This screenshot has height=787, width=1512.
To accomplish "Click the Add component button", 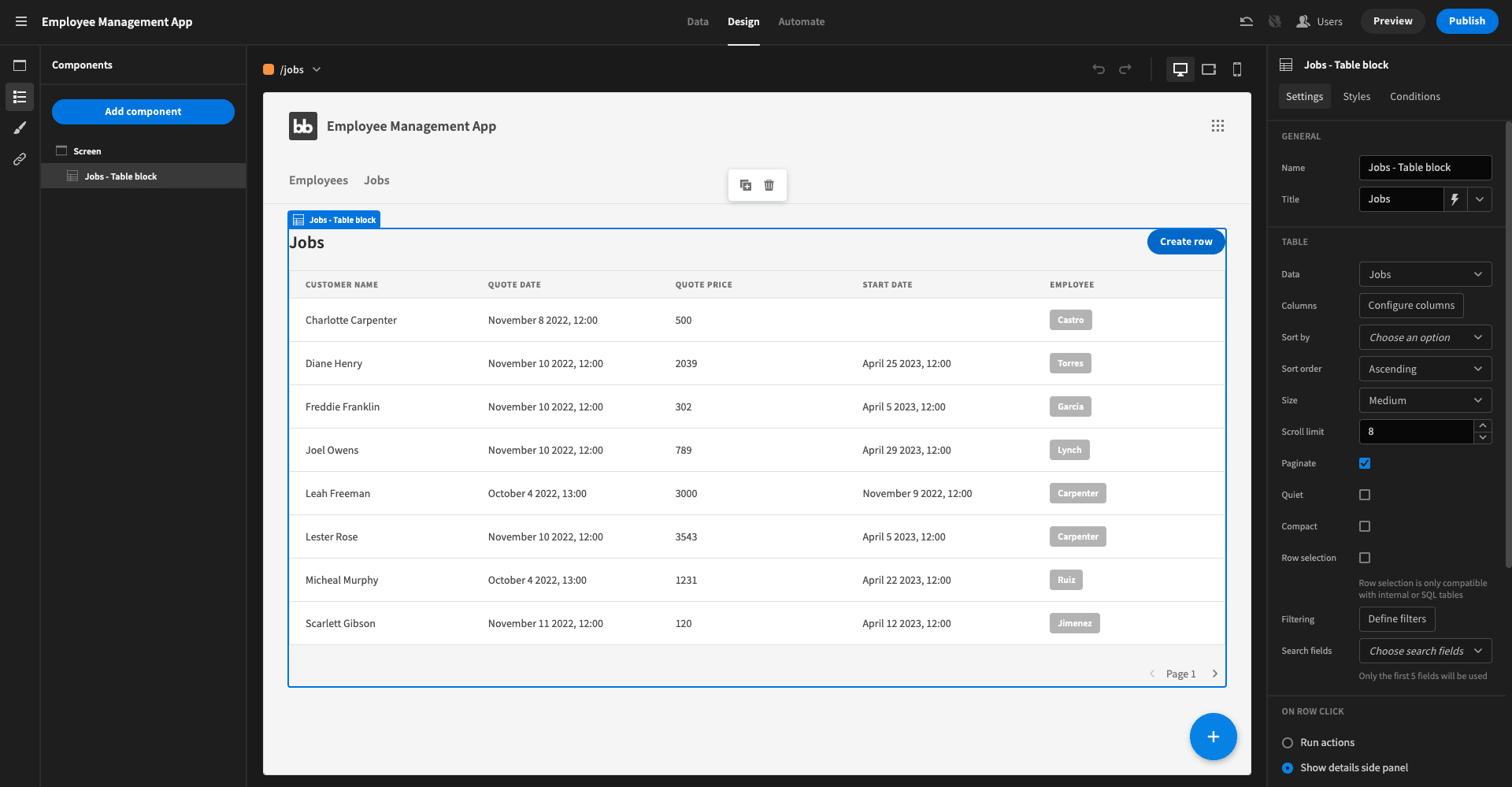I will [x=143, y=112].
